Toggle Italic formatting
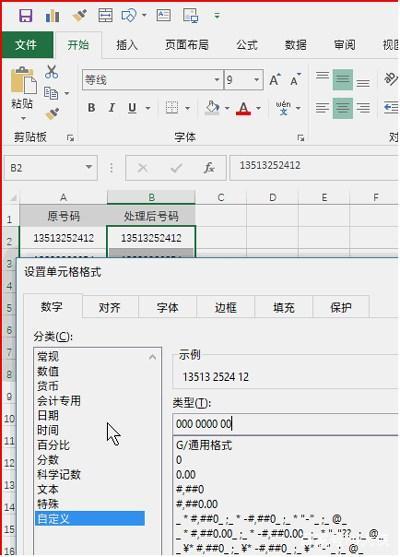The width and height of the screenshot is (400, 557). pos(112,108)
